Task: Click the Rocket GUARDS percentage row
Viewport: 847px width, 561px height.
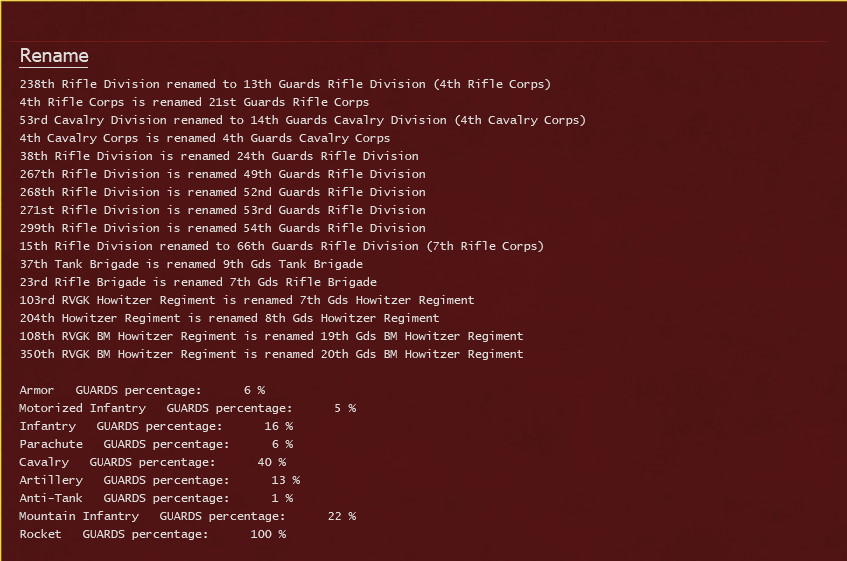Action: click(x=152, y=534)
